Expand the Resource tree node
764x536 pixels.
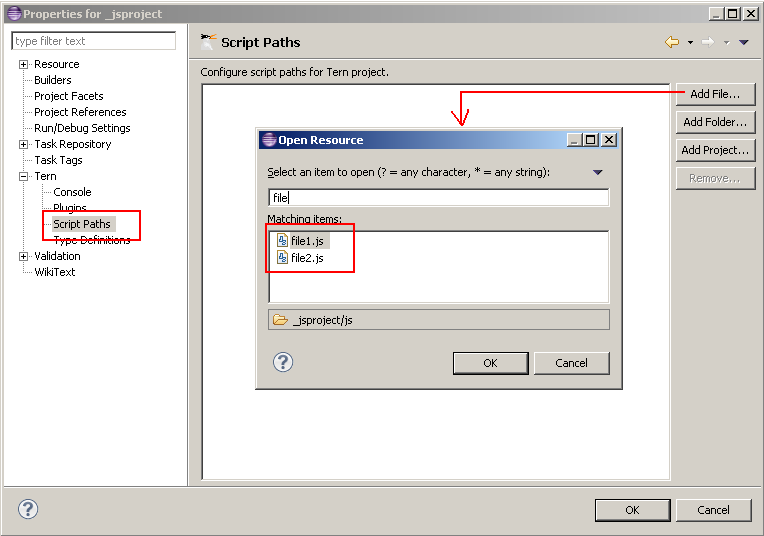(x=24, y=64)
